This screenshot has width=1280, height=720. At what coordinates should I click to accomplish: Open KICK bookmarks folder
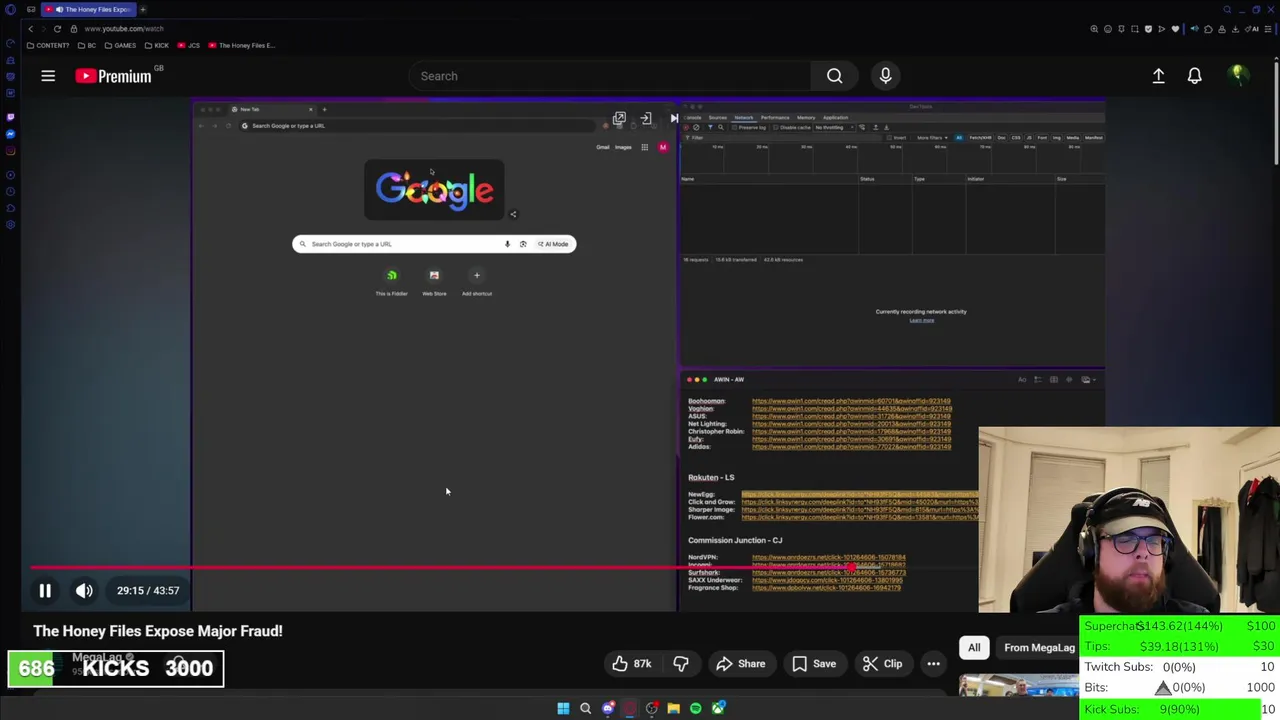pos(157,45)
